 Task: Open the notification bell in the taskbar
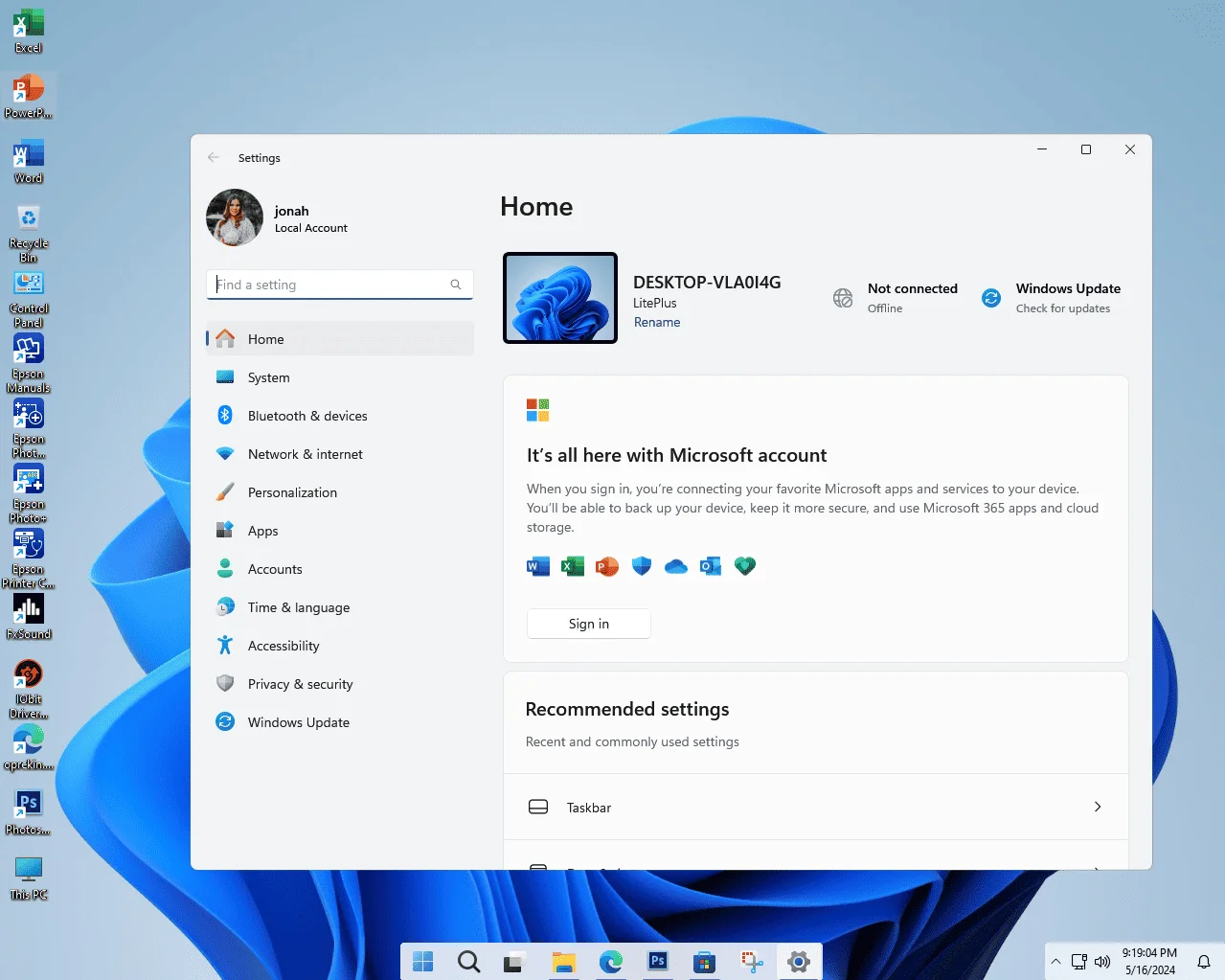pyautogui.click(x=1204, y=962)
